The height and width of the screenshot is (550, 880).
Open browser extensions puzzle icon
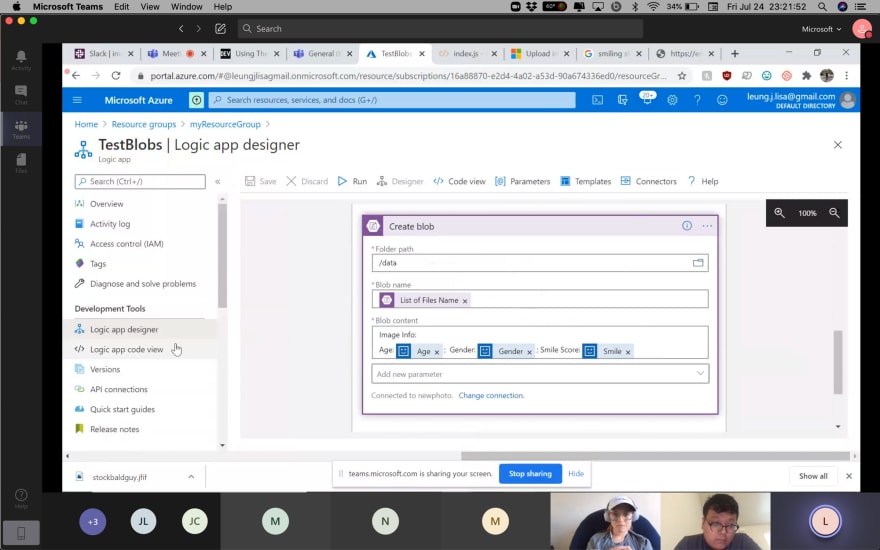point(806,75)
